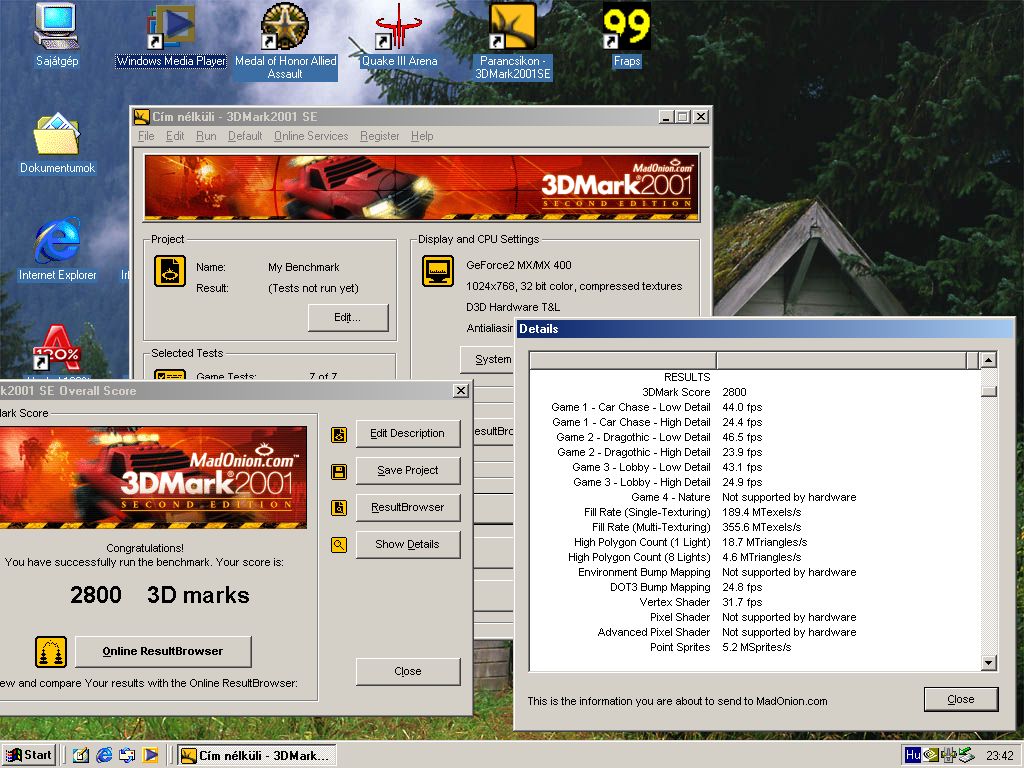The width and height of the screenshot is (1024, 768).
Task: Launch Internet Explorer from the desktop
Action: tap(57, 250)
